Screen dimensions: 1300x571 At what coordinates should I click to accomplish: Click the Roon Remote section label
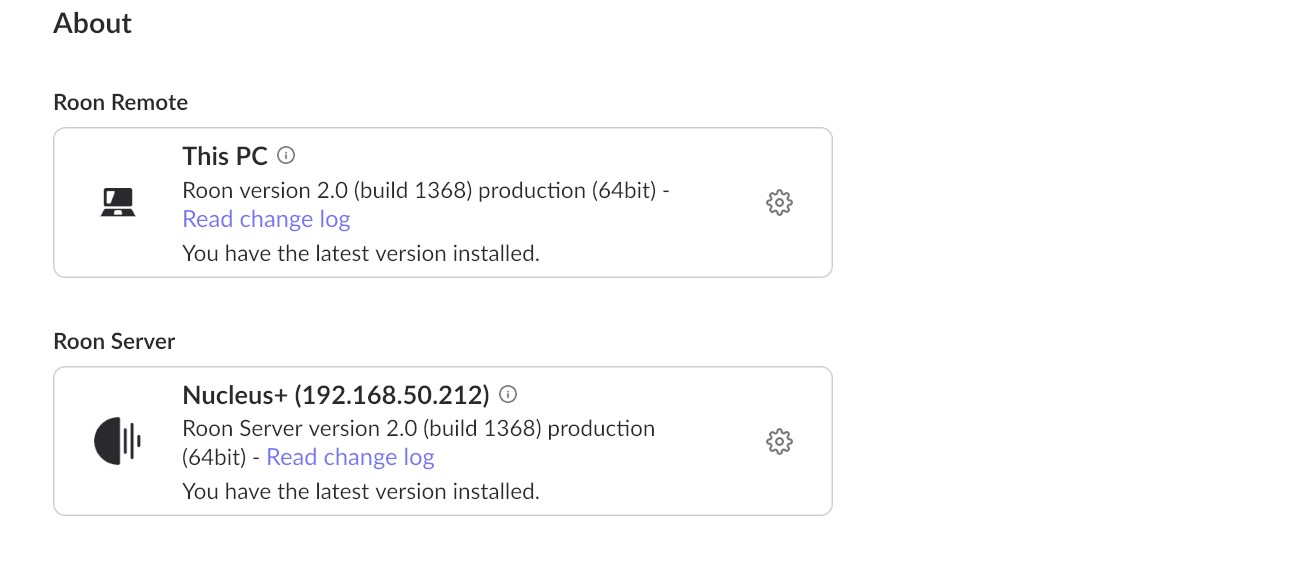120,102
